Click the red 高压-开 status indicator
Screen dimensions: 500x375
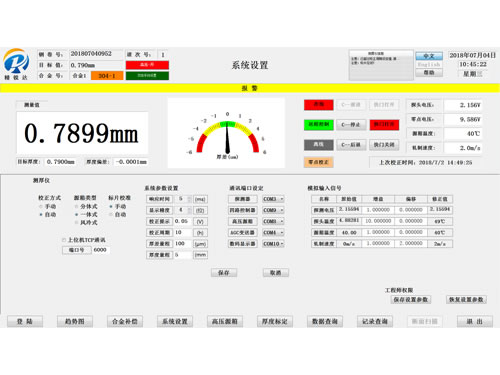tap(147, 65)
